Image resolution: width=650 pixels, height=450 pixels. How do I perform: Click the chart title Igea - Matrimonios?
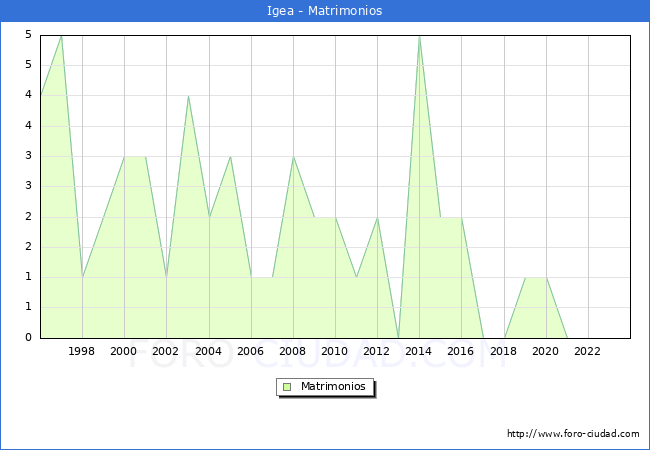coord(325,11)
